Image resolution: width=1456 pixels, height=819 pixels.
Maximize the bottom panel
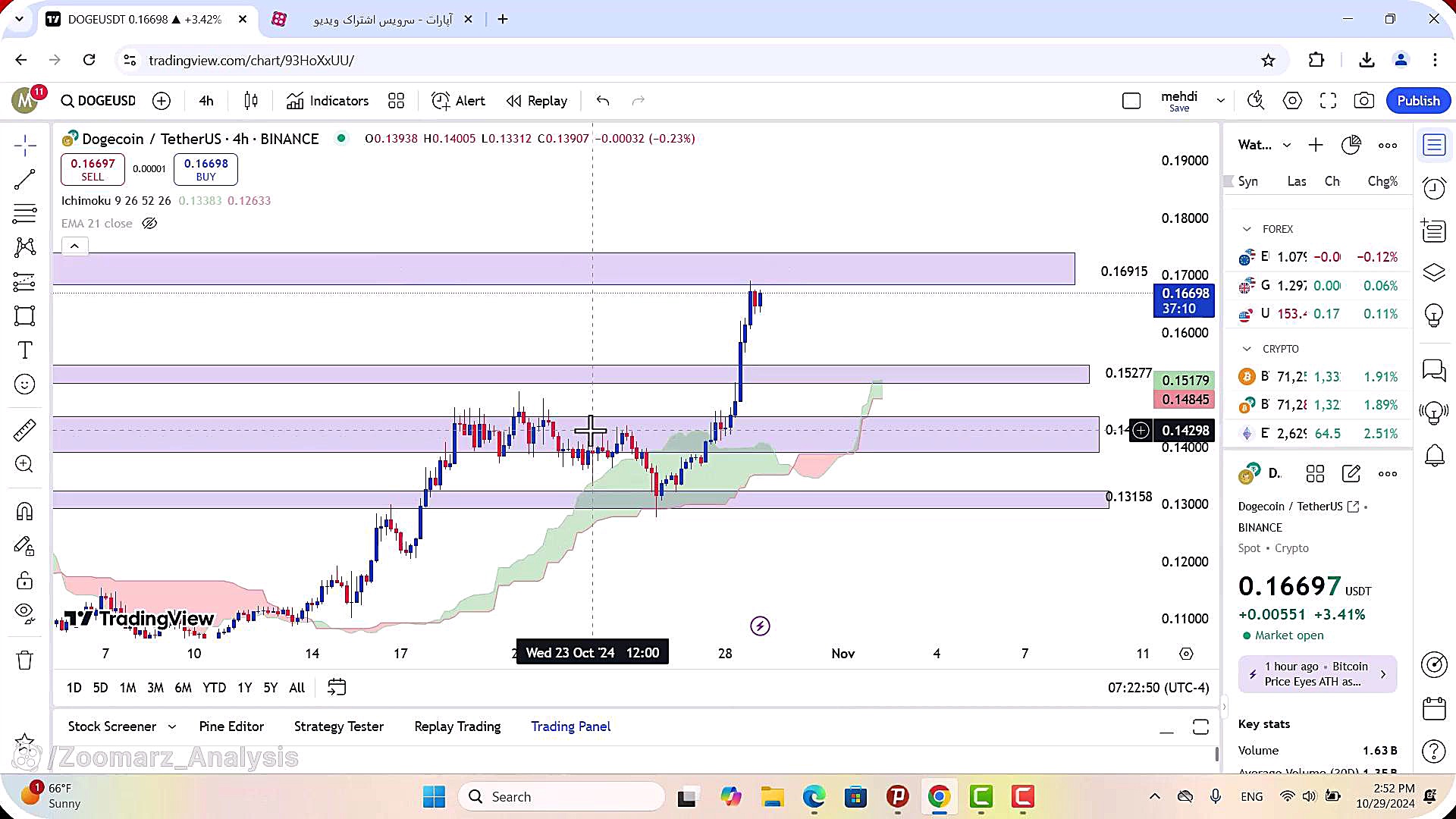1200,727
